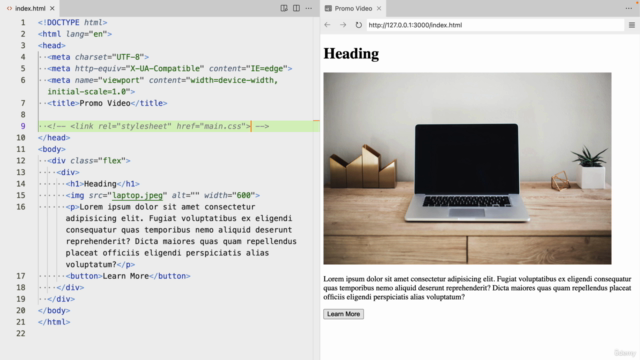Viewport: 640px width, 360px height.
Task: Open editor more actions ellipsis
Action: [x=309, y=8]
